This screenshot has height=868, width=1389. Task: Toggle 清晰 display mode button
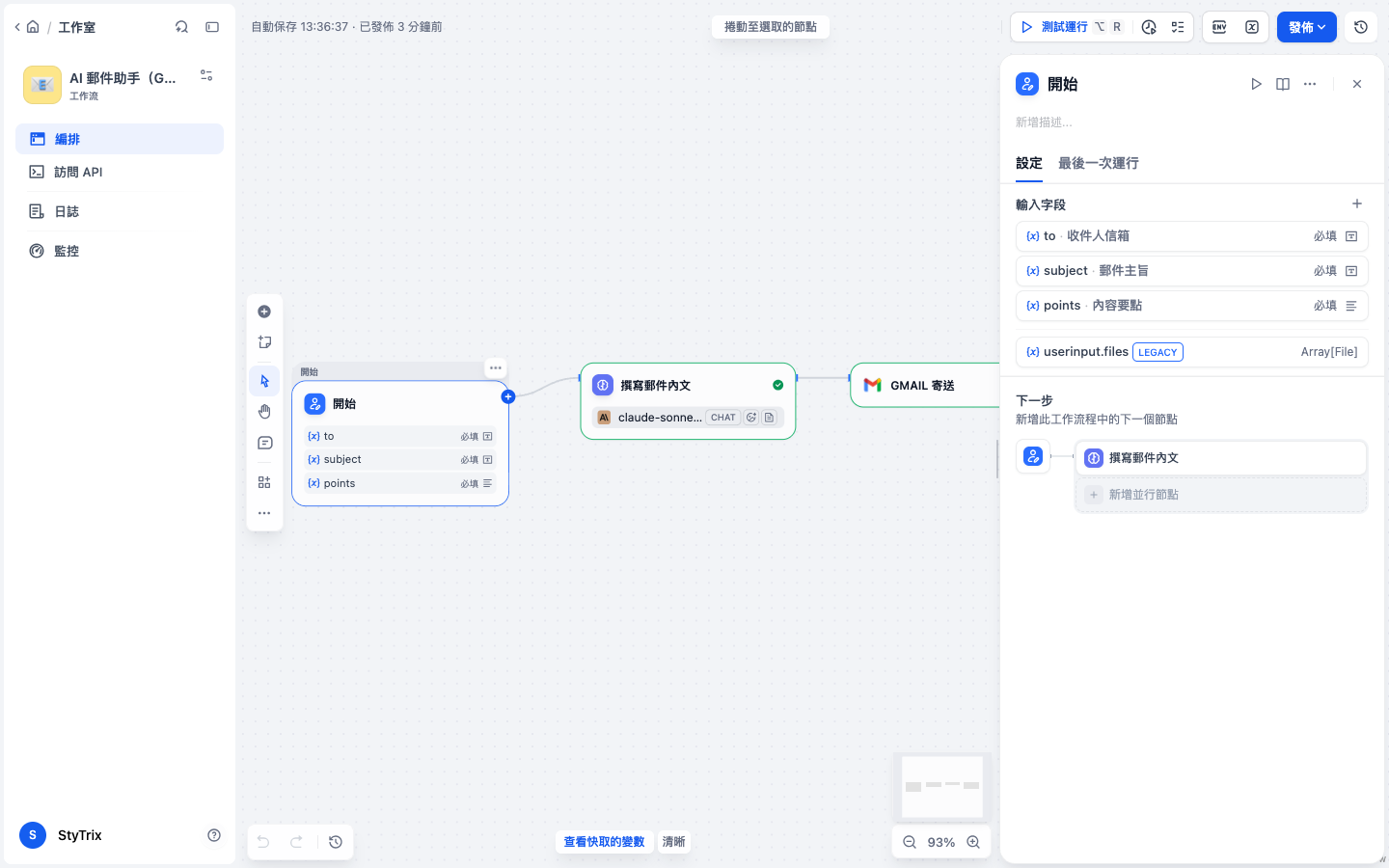[x=673, y=842]
